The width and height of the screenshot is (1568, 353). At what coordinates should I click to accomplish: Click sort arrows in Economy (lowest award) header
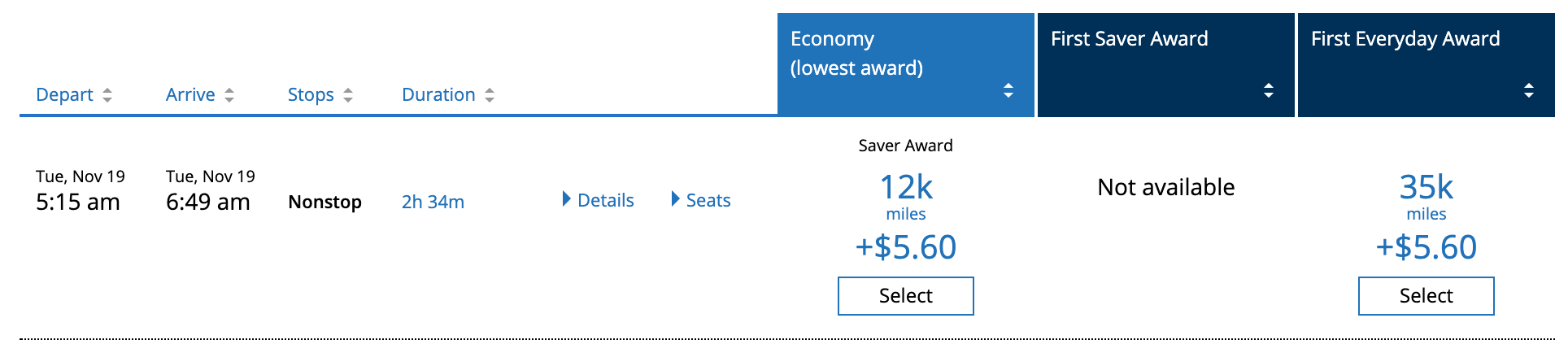[x=1008, y=90]
